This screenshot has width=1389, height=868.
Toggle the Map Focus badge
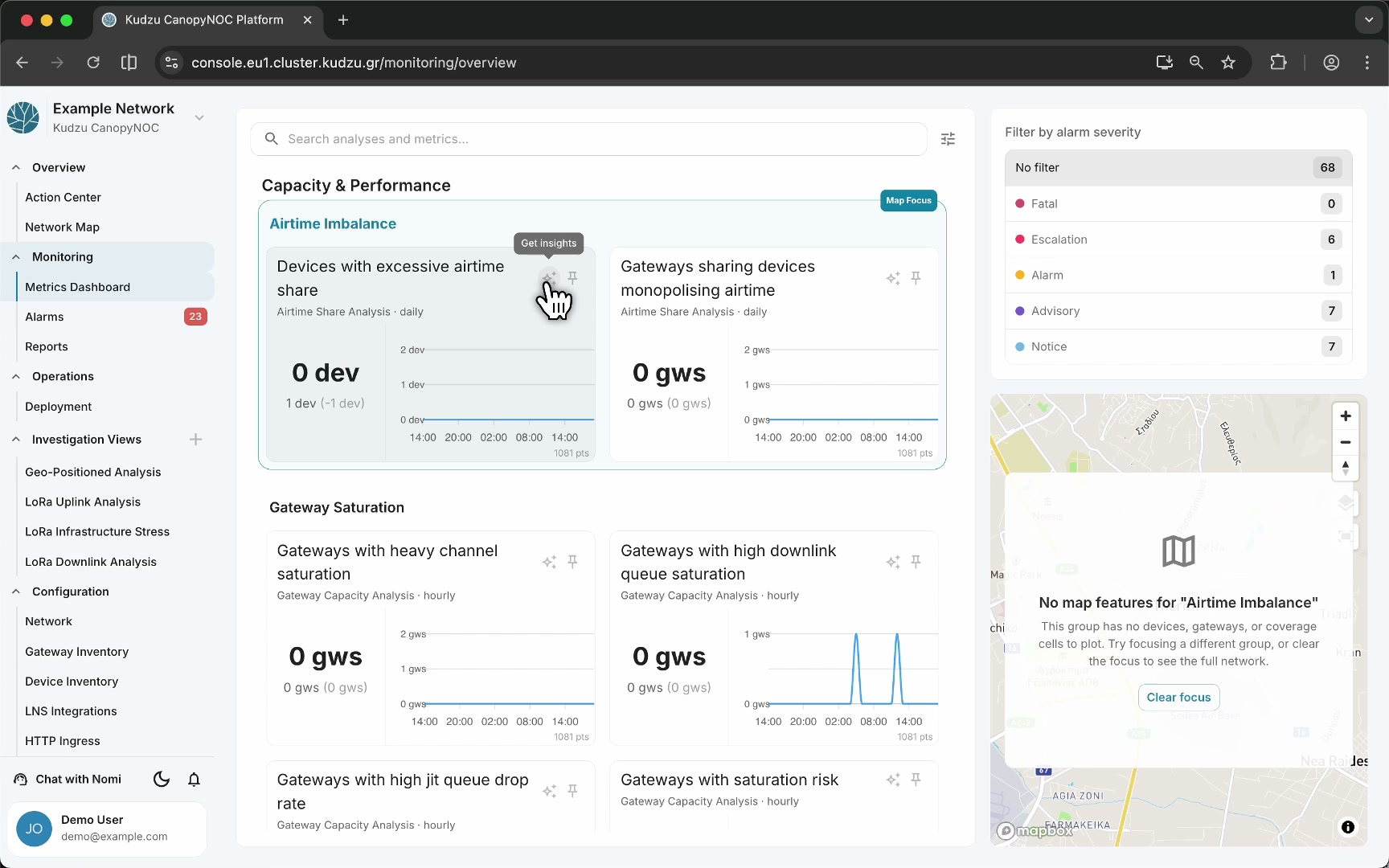pyautogui.click(x=908, y=201)
